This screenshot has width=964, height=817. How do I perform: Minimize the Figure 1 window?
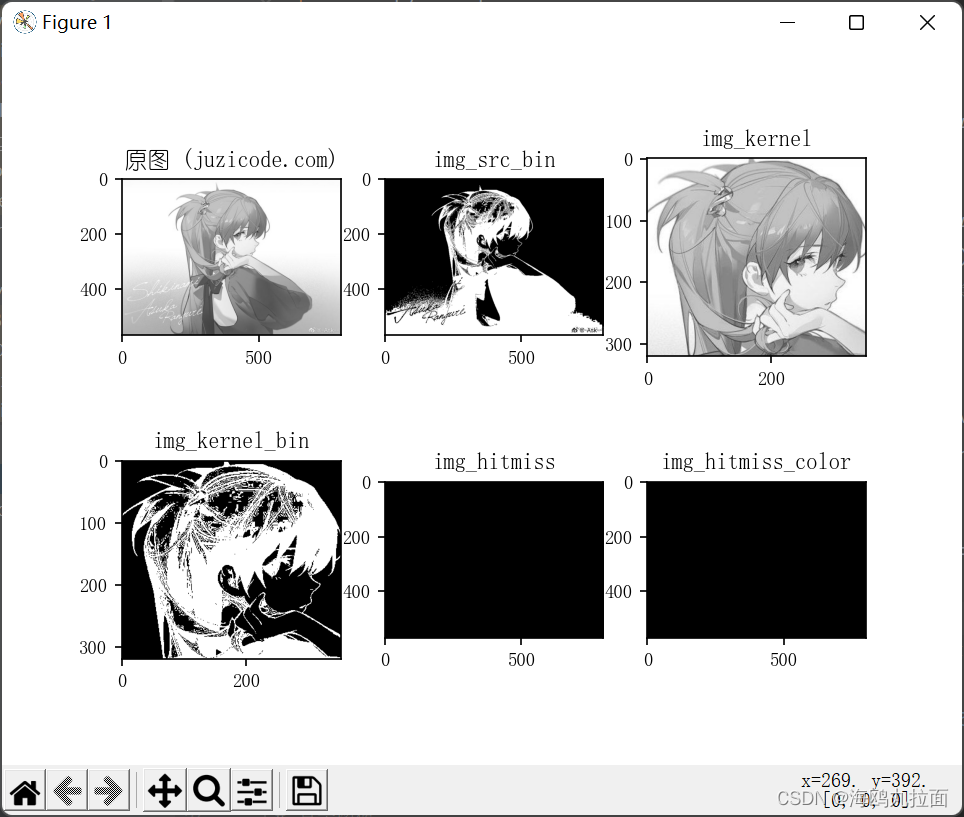click(787, 23)
